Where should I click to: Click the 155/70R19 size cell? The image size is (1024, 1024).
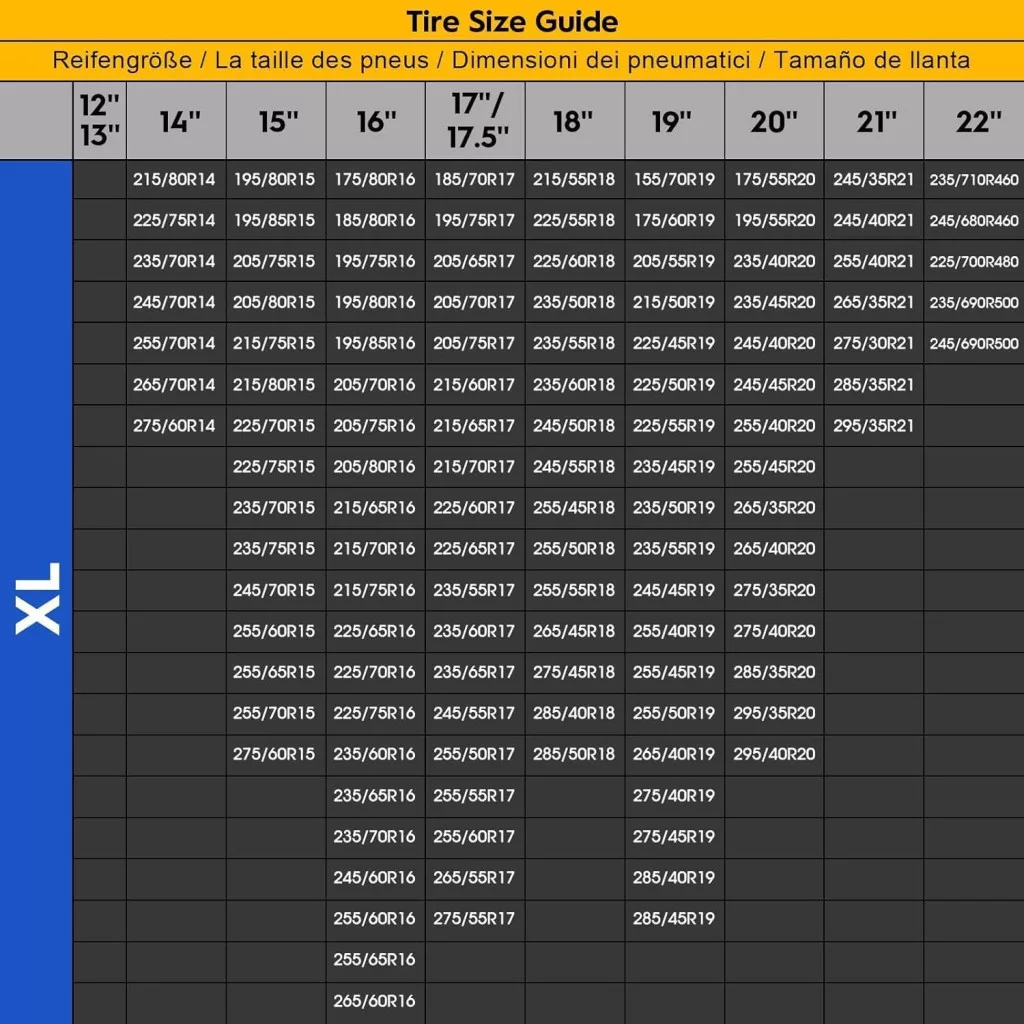point(674,180)
